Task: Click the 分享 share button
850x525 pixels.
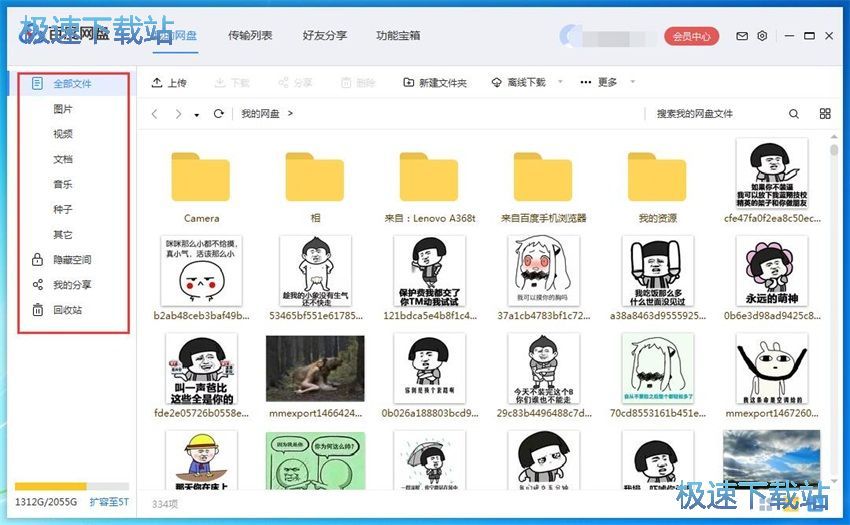Action: click(295, 82)
